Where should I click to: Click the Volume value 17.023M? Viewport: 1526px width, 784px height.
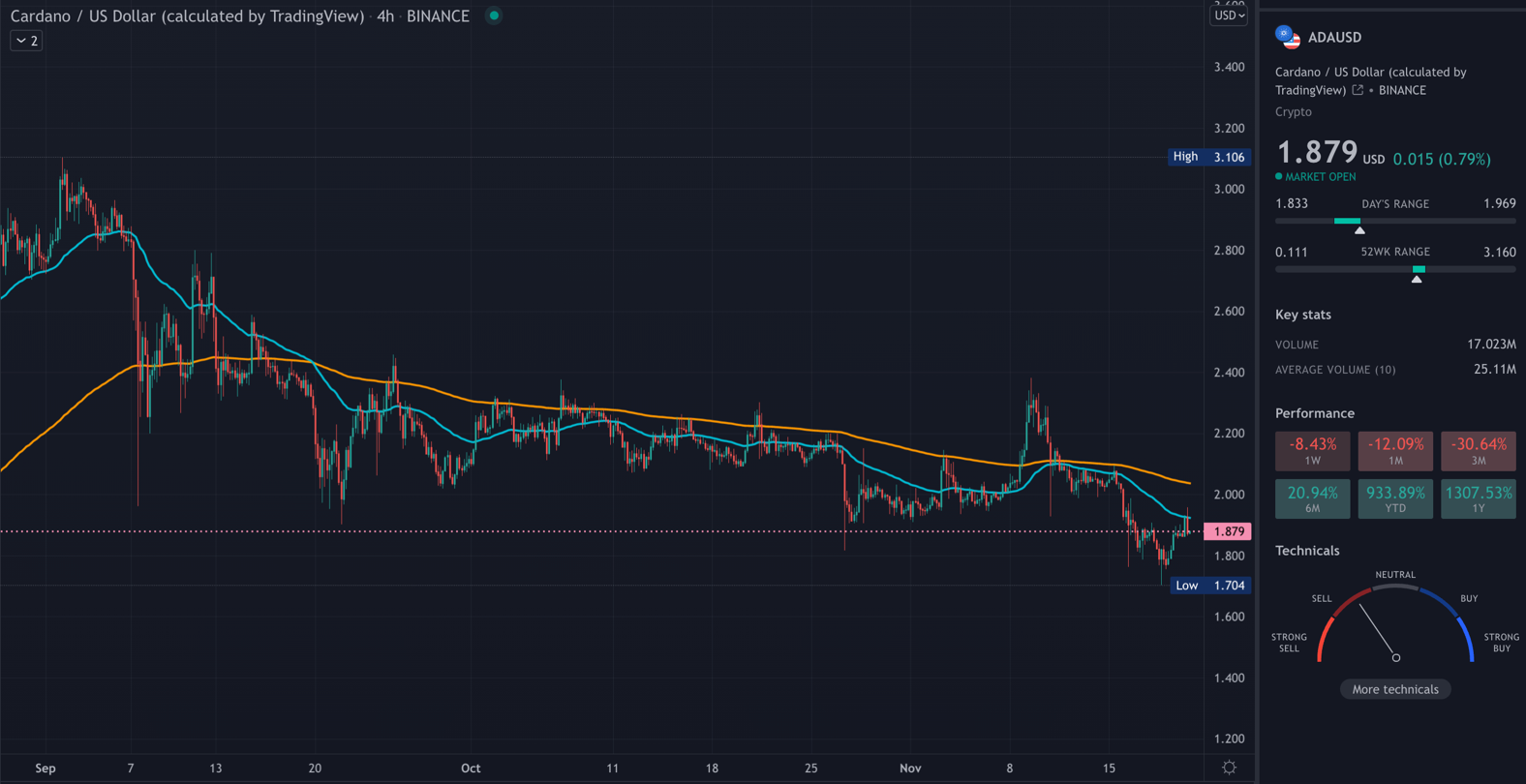(1491, 345)
